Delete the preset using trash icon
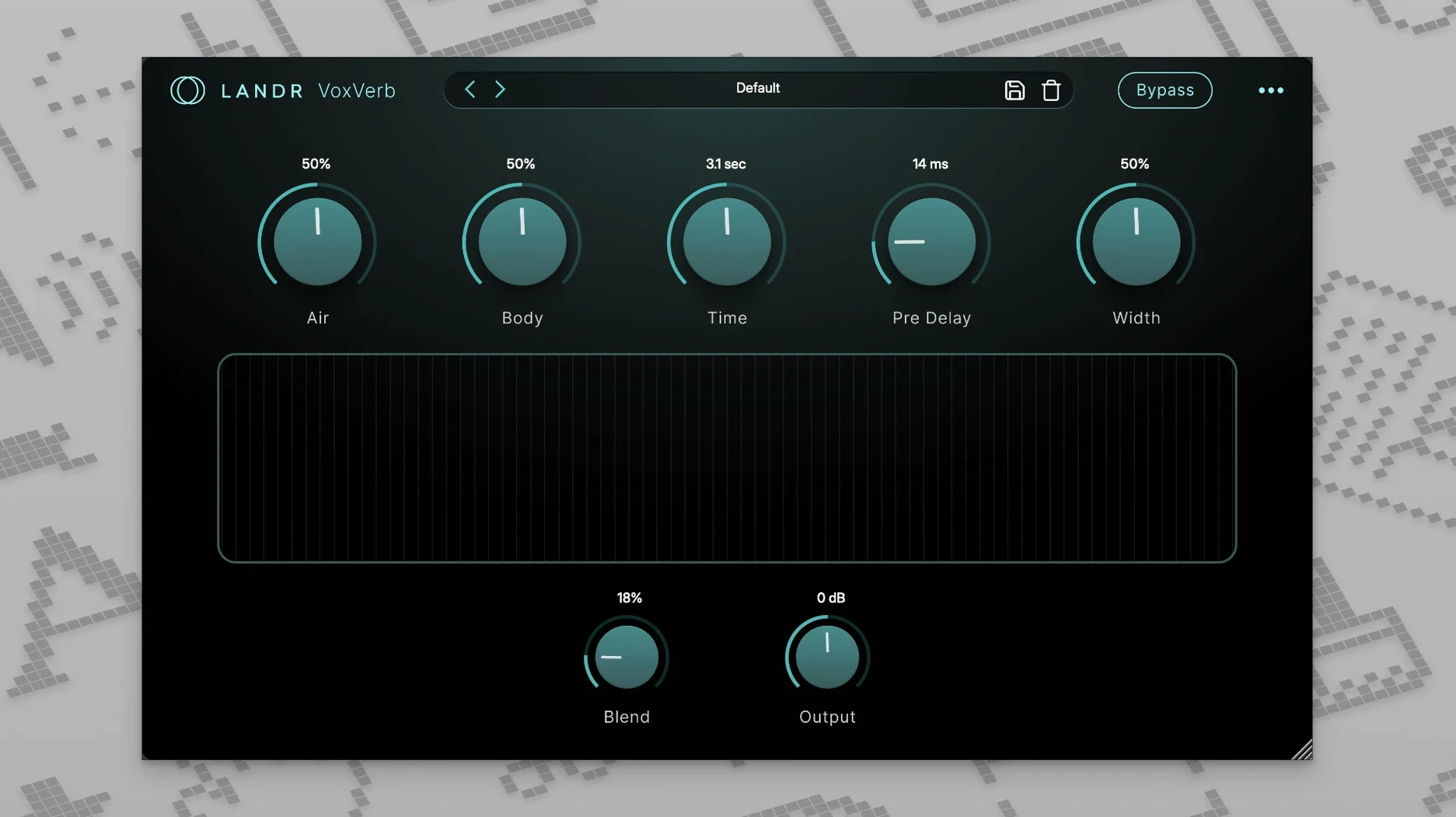The image size is (1456, 817). tap(1051, 90)
